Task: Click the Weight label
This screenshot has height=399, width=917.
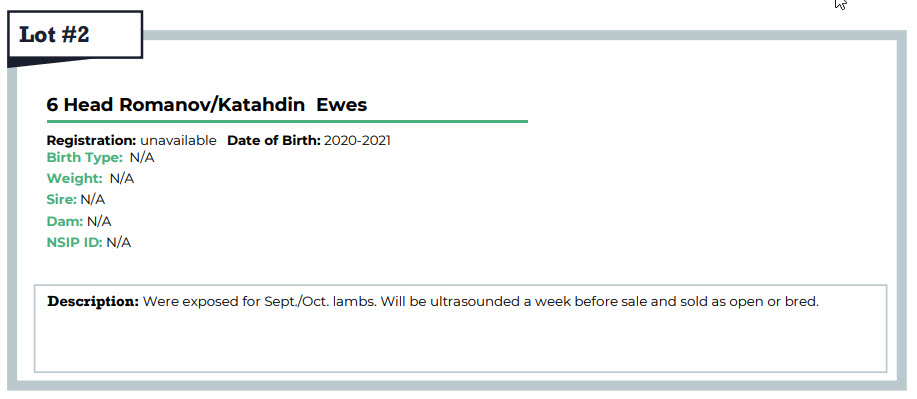Action: click(75, 178)
